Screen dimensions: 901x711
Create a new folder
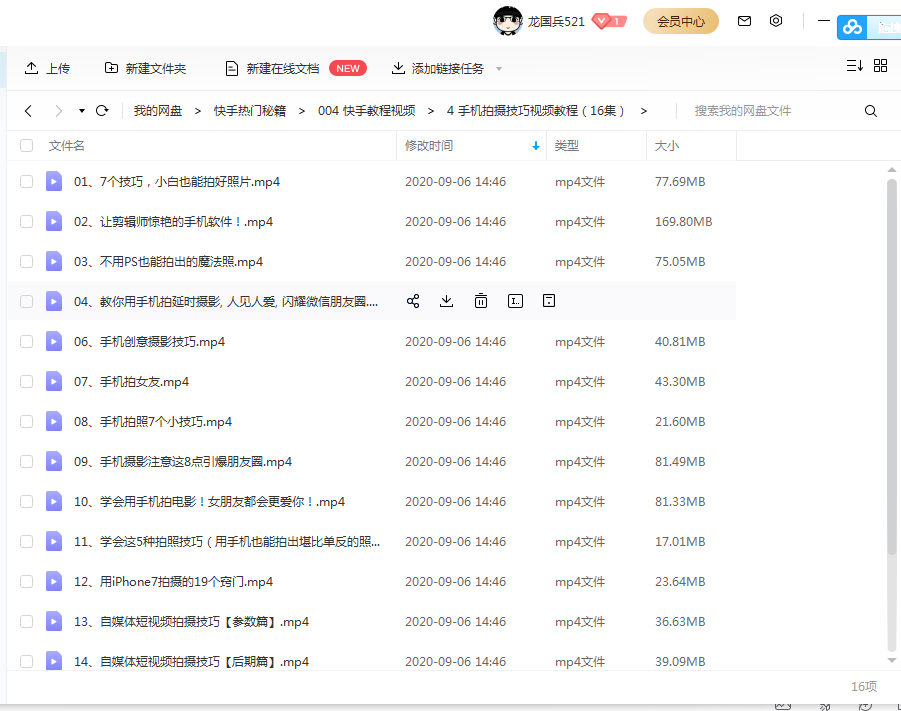pos(145,68)
